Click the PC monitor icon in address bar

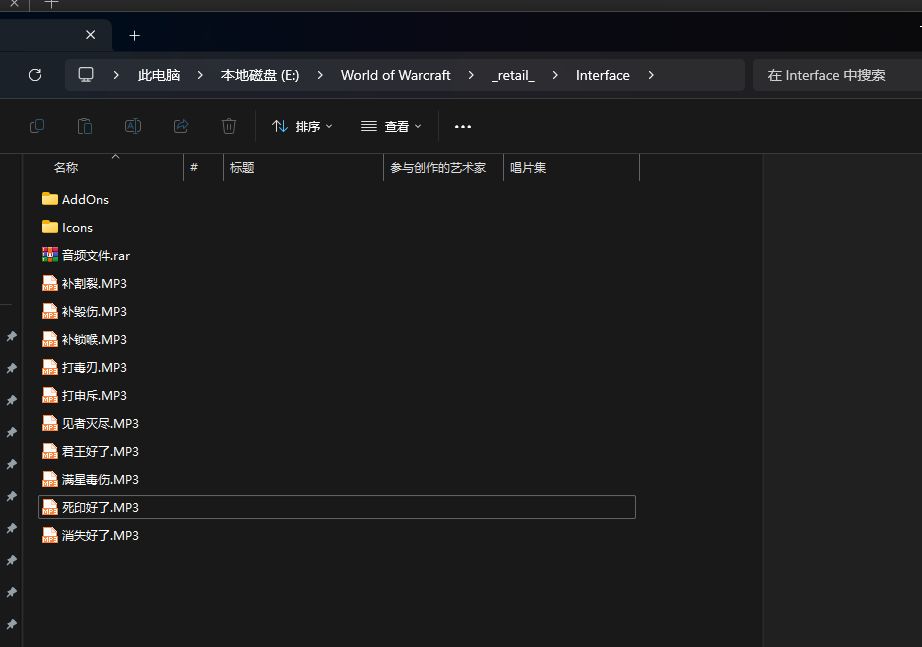[86, 75]
